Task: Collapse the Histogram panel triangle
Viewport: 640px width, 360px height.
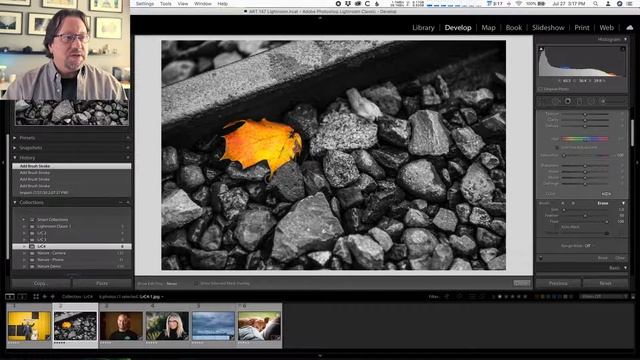Action: click(625, 39)
